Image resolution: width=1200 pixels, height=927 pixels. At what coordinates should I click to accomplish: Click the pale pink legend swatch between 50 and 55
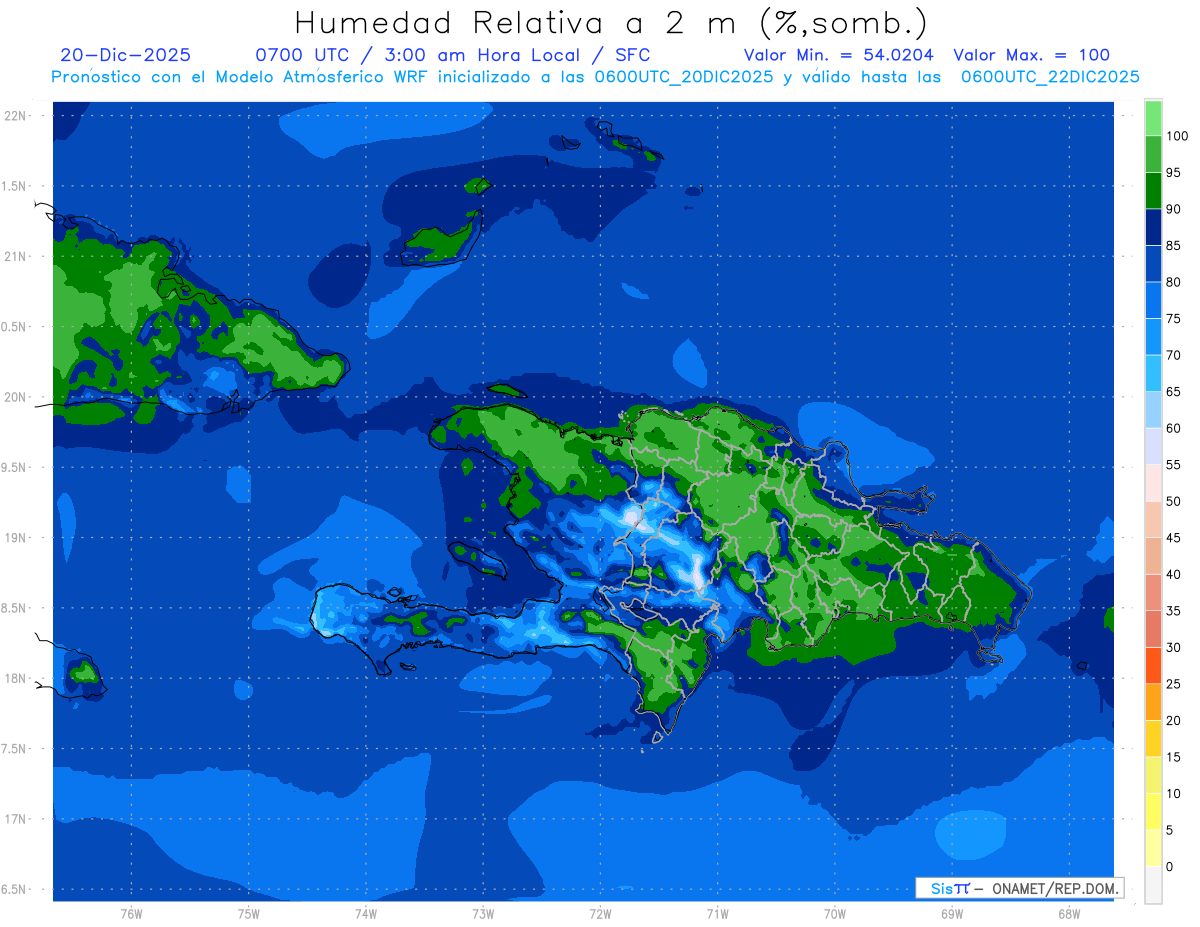coord(1153,482)
